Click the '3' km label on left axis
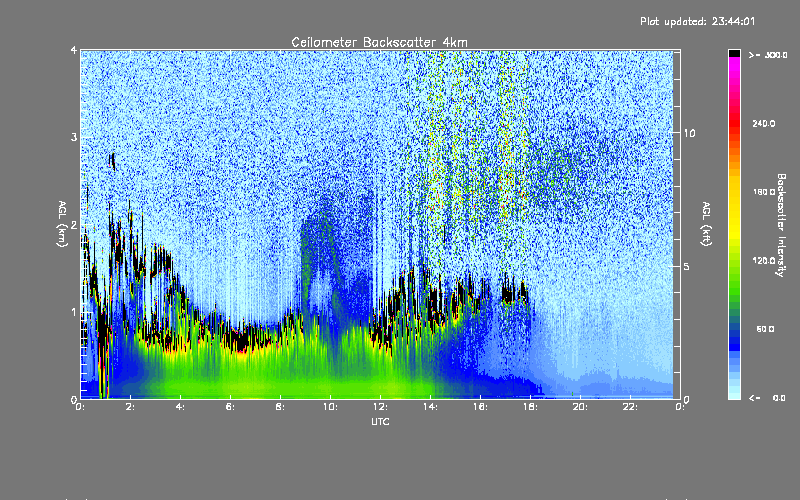 point(74,137)
